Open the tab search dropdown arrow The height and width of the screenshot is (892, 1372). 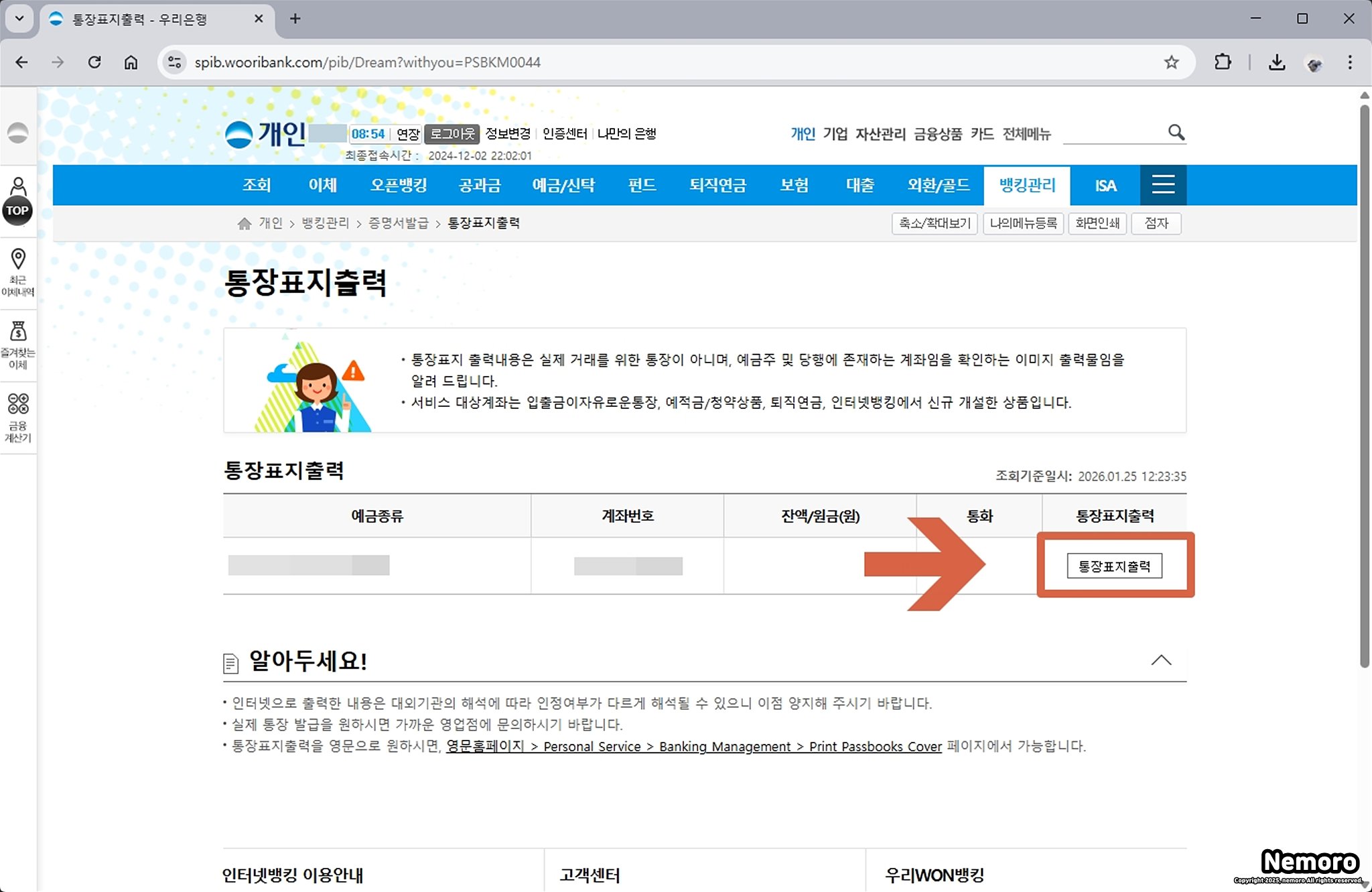coord(19,19)
